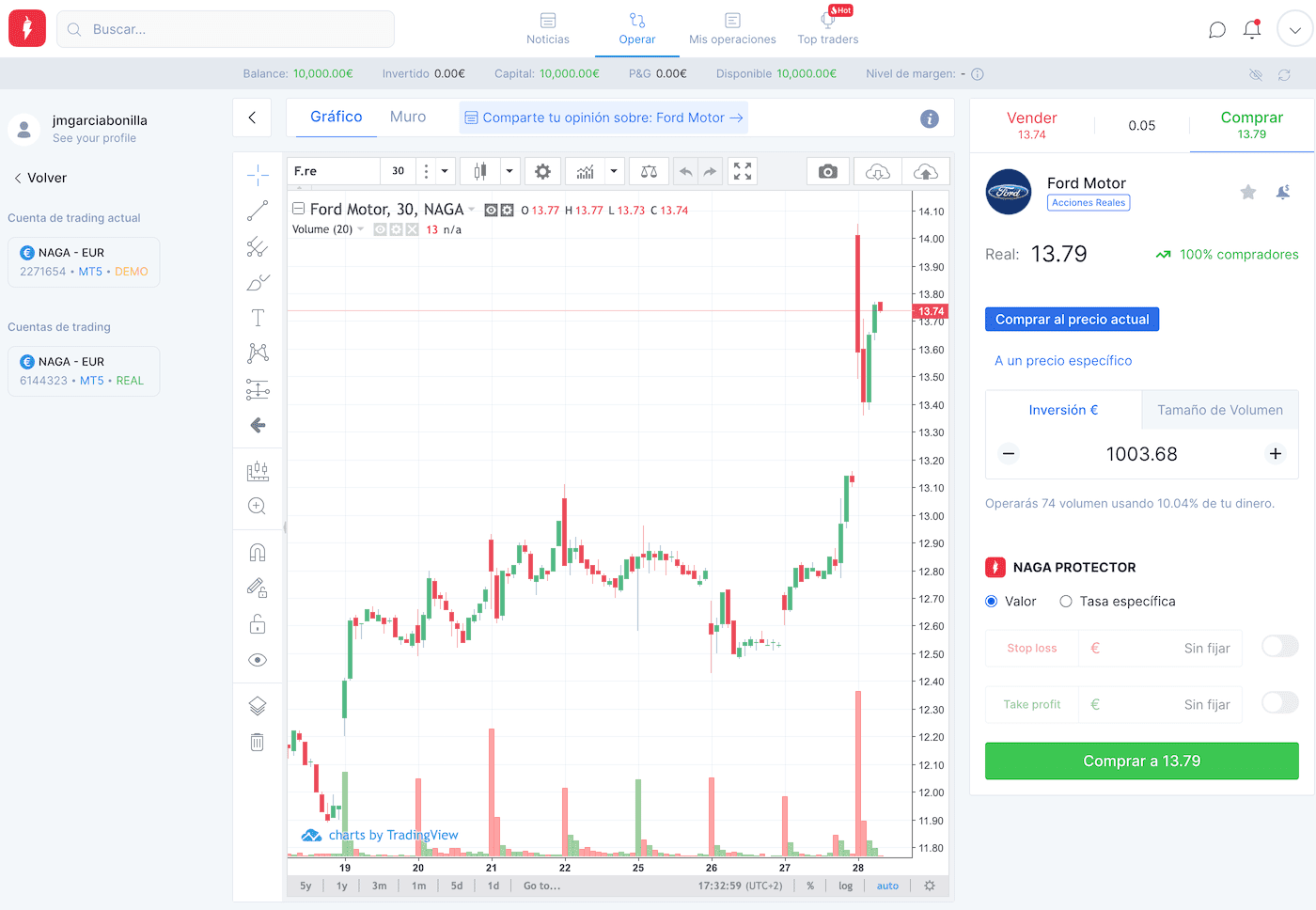Open the measure ruler tool
The height and width of the screenshot is (910, 1316).
pyautogui.click(x=258, y=470)
